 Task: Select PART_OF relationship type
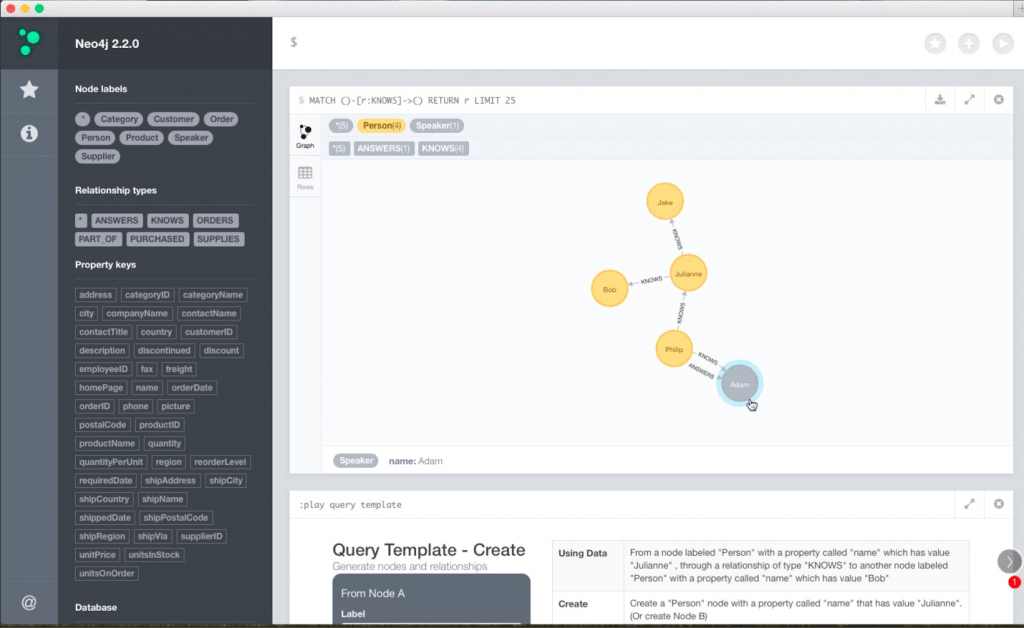tap(98, 239)
